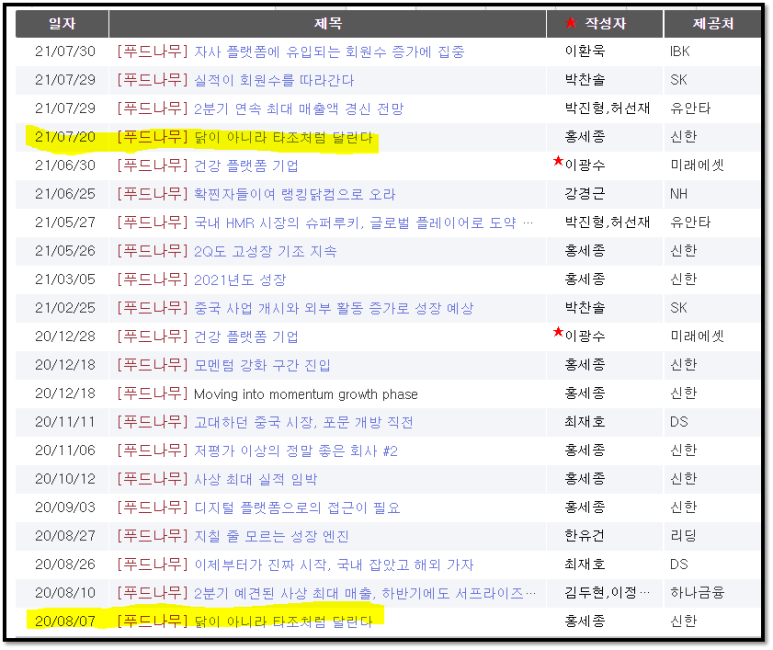Open report '실적이 회원수를 따라간다'
Screen dimensions: 773x650
pos(274,80)
